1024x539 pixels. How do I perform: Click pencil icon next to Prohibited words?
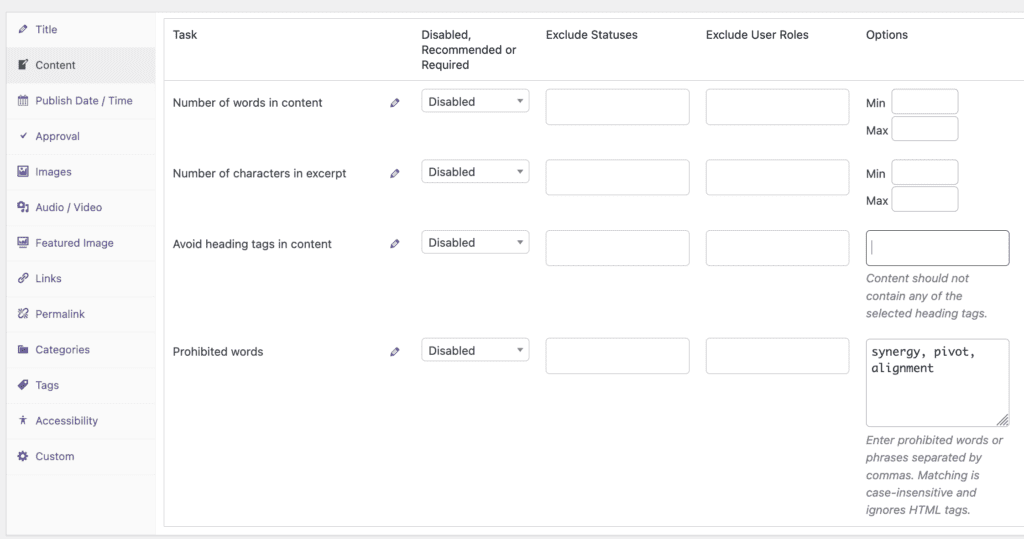pyautogui.click(x=395, y=352)
